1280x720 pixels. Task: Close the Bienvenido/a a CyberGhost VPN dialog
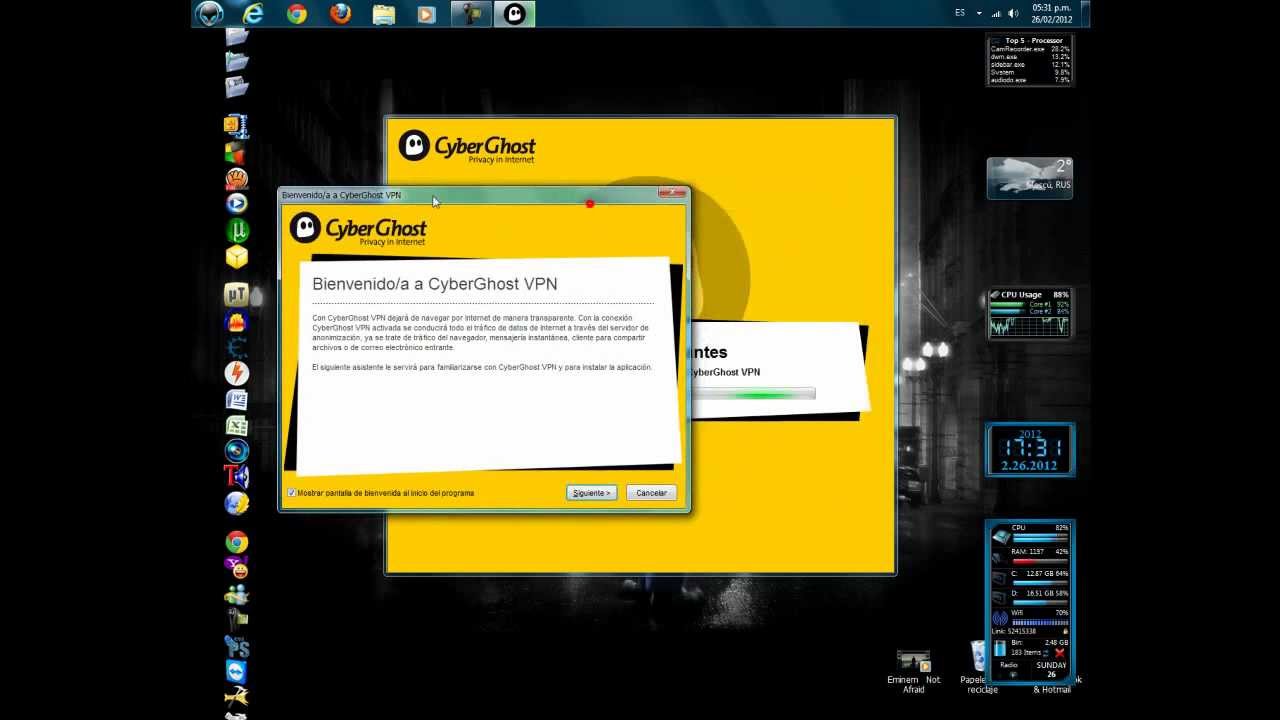[672, 193]
